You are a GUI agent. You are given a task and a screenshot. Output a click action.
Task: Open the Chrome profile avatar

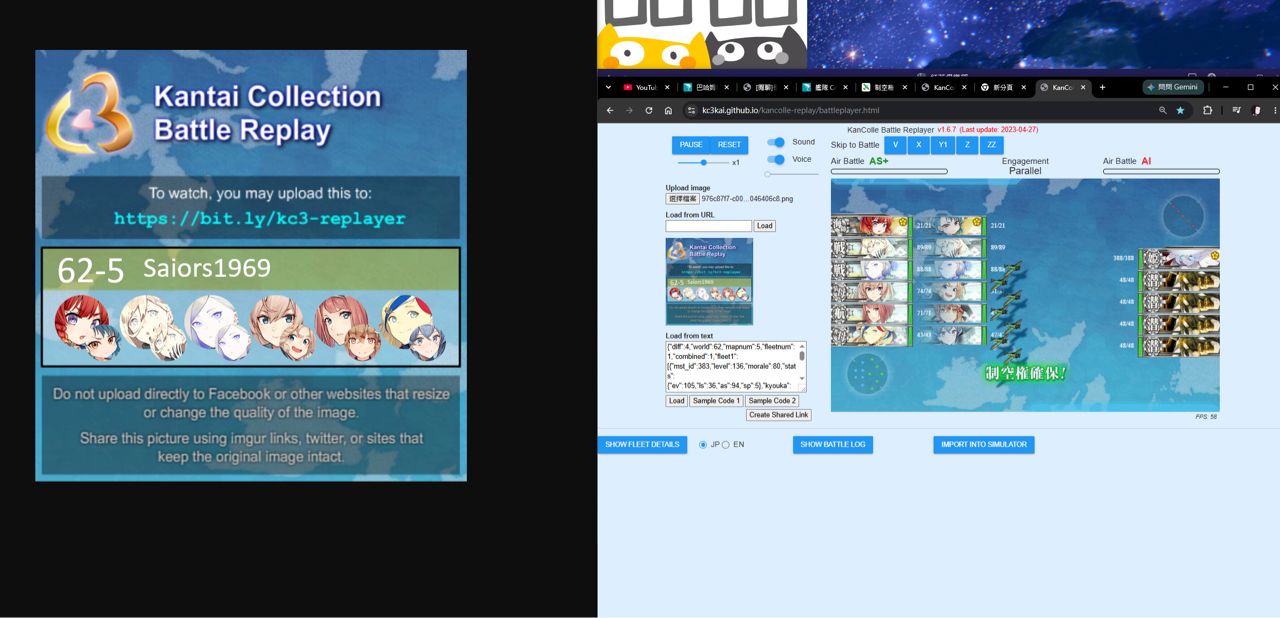pos(1256,111)
